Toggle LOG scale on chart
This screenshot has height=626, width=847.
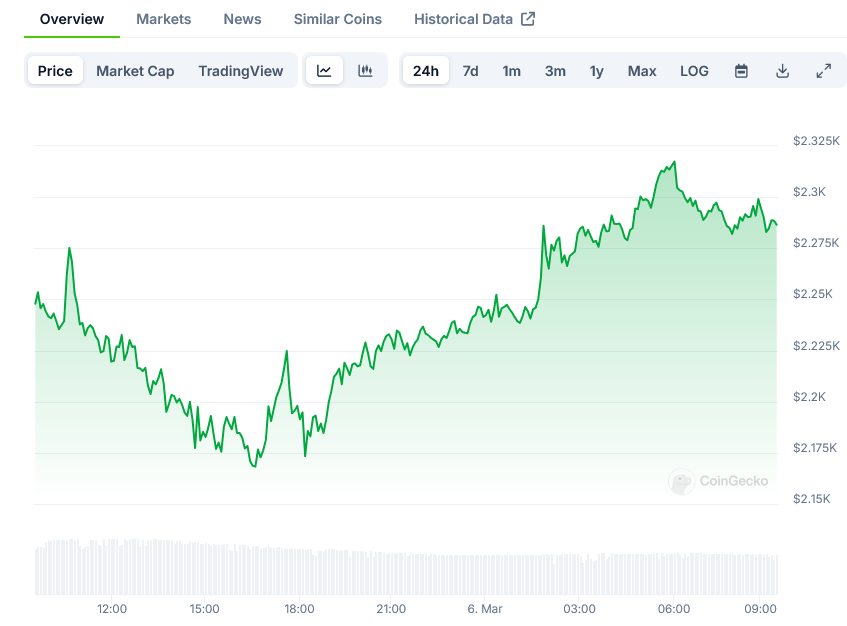[x=694, y=71]
